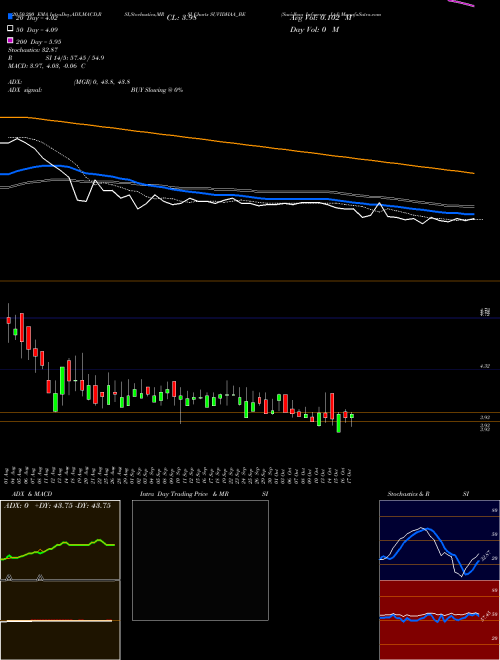The width and height of the screenshot is (500, 660).
Task: Select the '20 Day - 4.02' legend text
Action: click(36, 18)
